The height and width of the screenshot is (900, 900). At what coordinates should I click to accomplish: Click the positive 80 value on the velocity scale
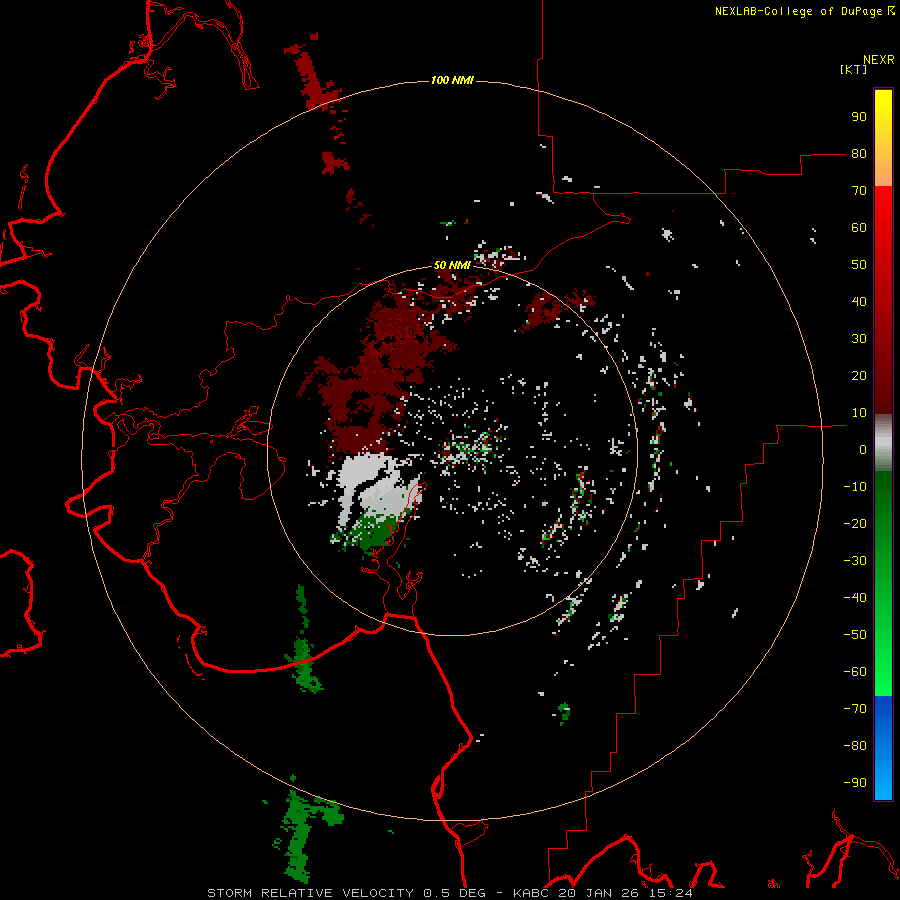(859, 154)
